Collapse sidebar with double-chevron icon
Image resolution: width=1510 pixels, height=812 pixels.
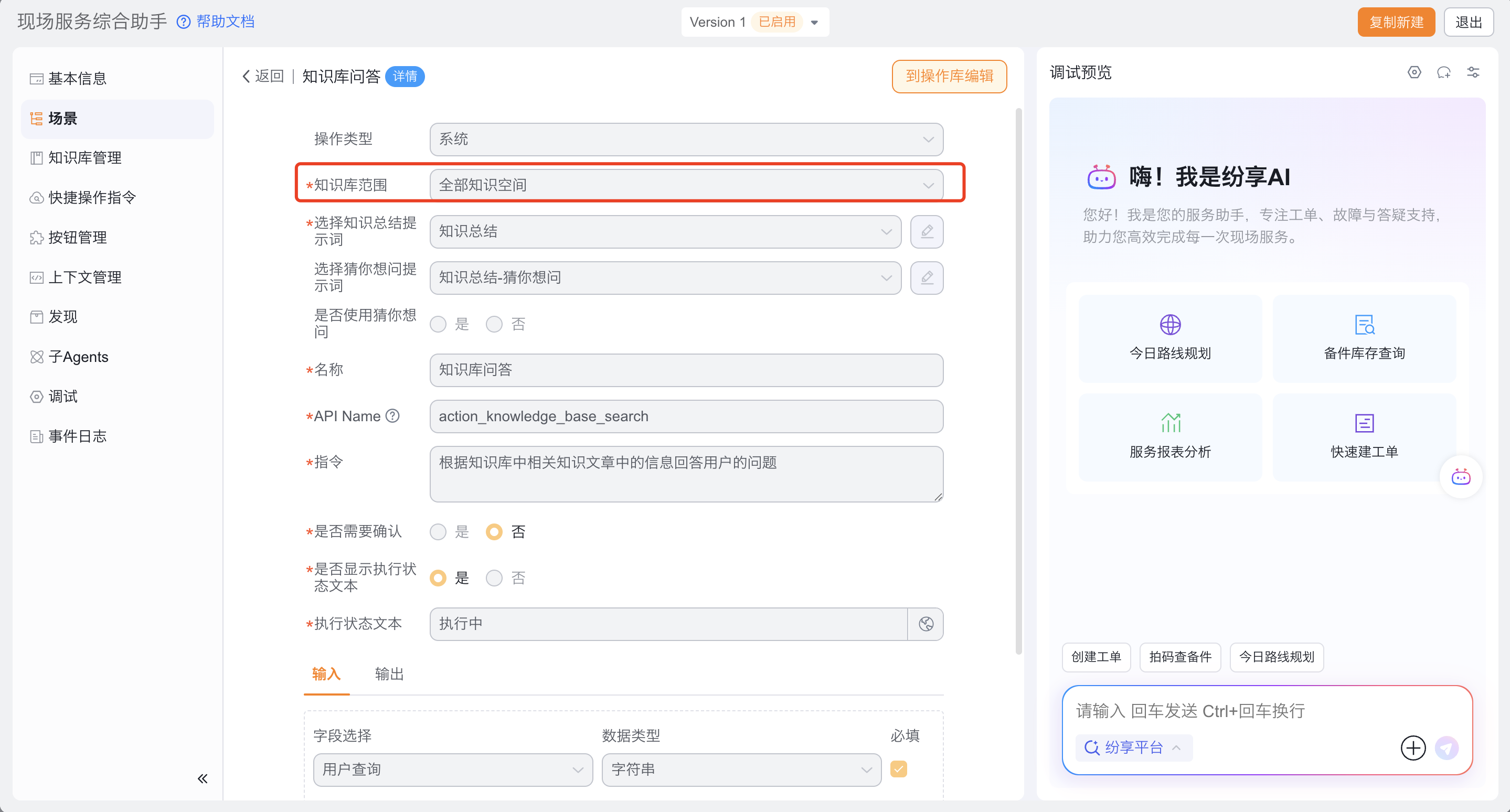click(202, 778)
